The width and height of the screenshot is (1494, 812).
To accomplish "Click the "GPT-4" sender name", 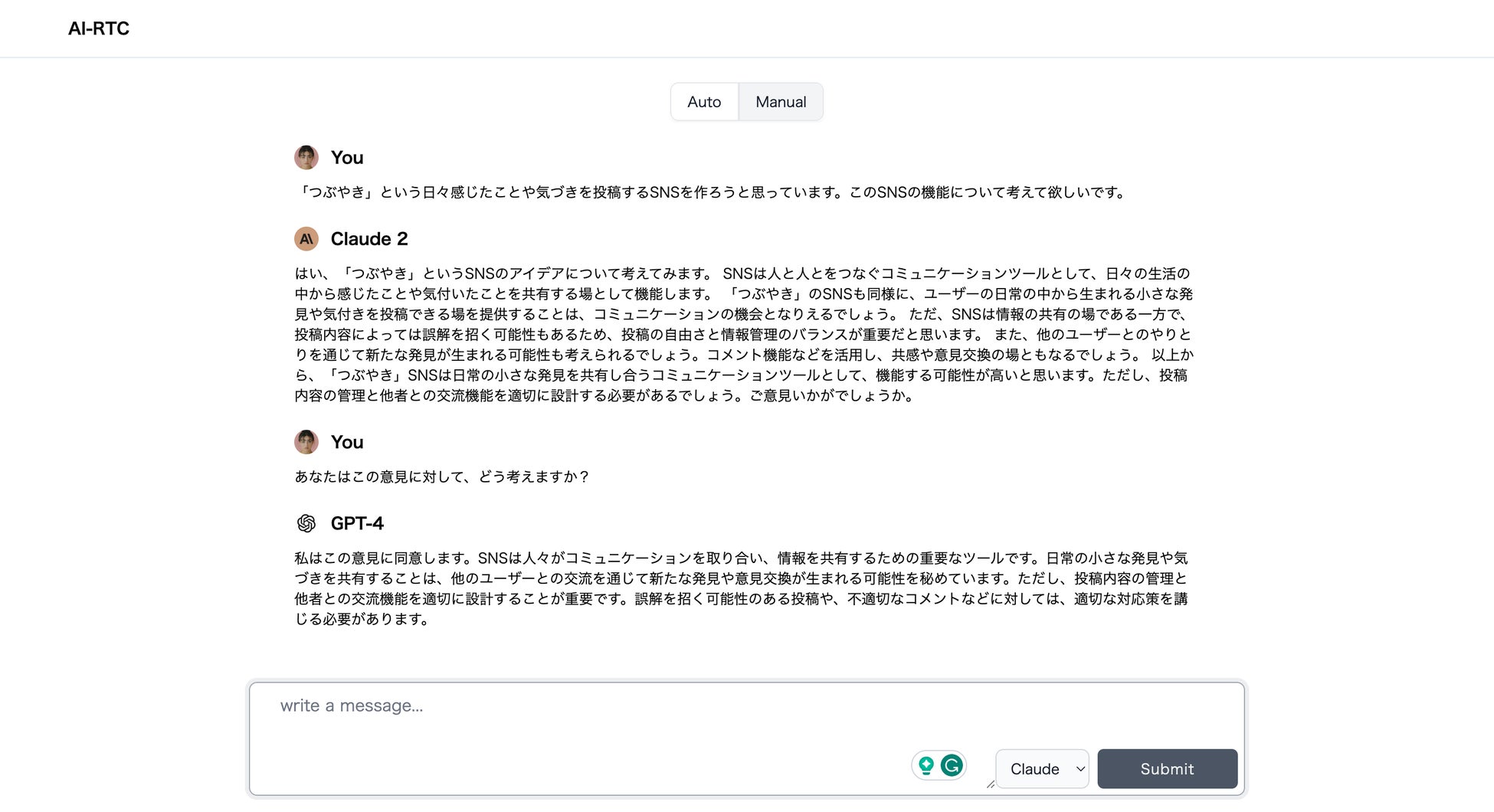I will pyautogui.click(x=357, y=523).
